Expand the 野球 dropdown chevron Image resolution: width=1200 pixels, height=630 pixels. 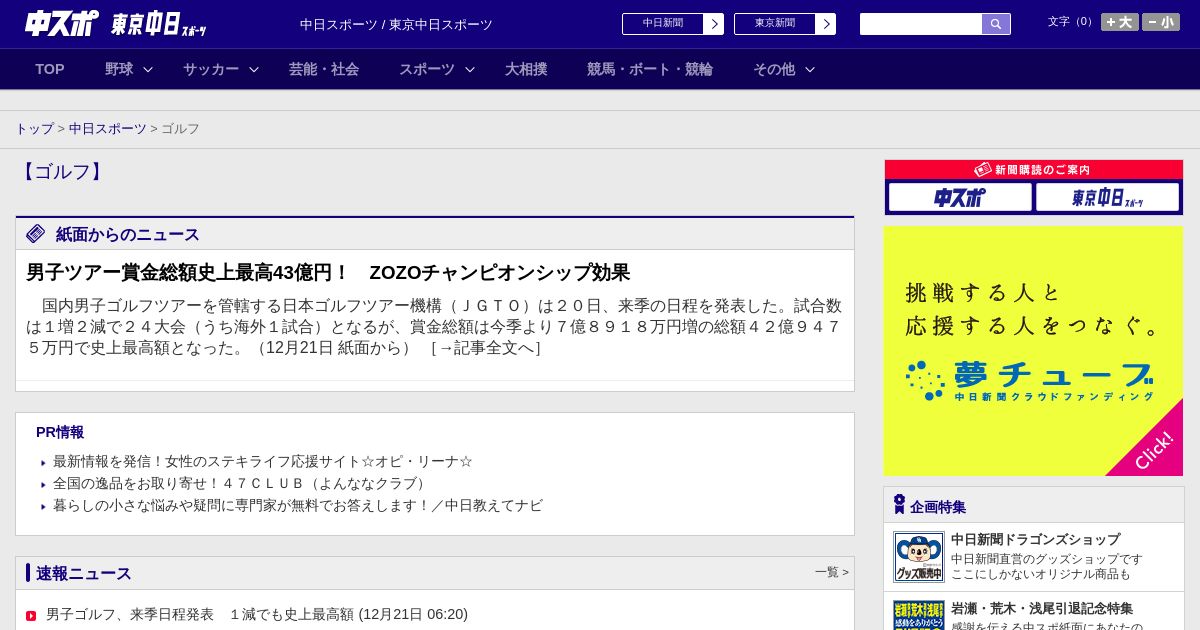[x=148, y=69]
